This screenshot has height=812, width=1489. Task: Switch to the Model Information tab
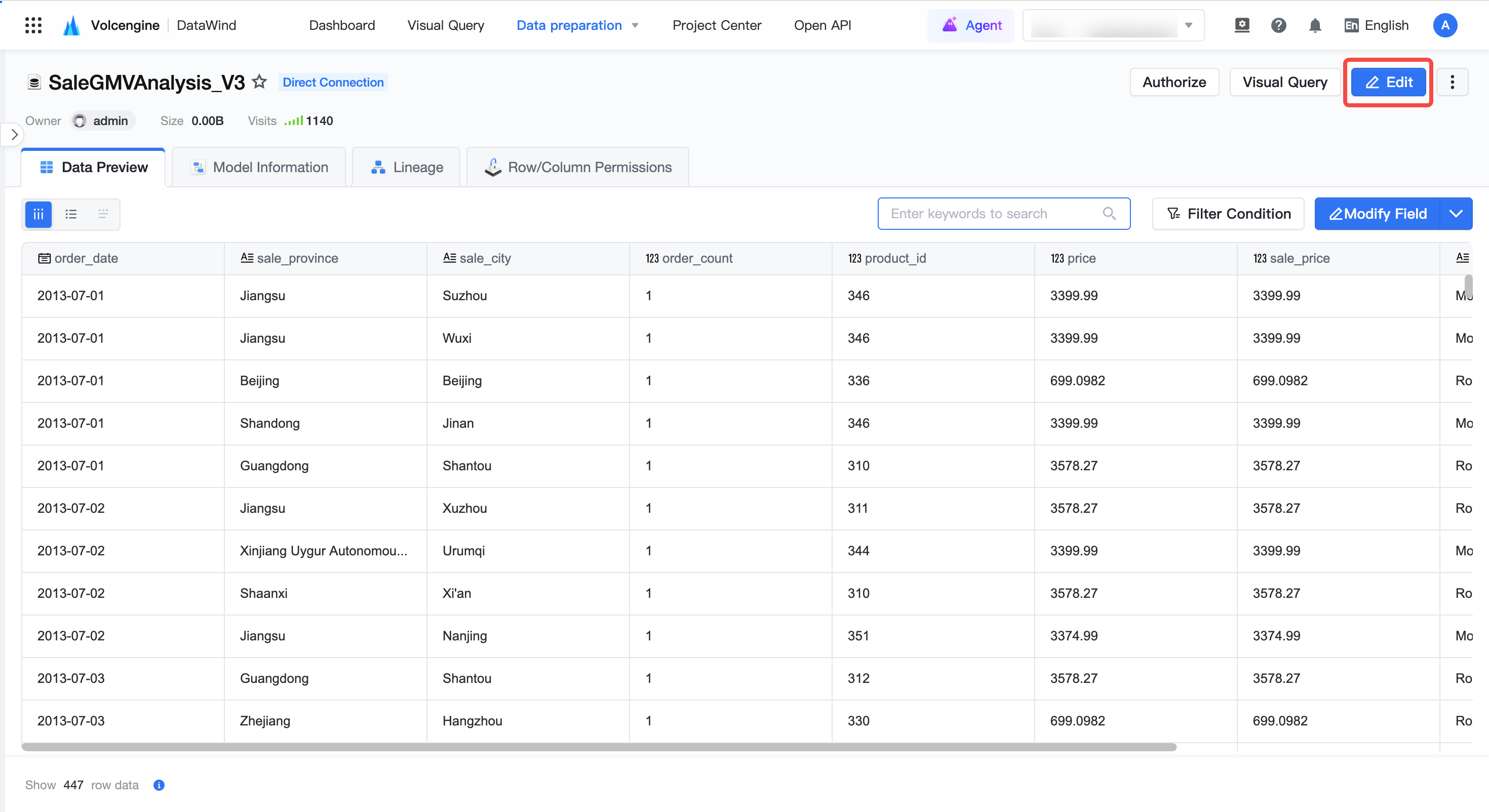(259, 167)
